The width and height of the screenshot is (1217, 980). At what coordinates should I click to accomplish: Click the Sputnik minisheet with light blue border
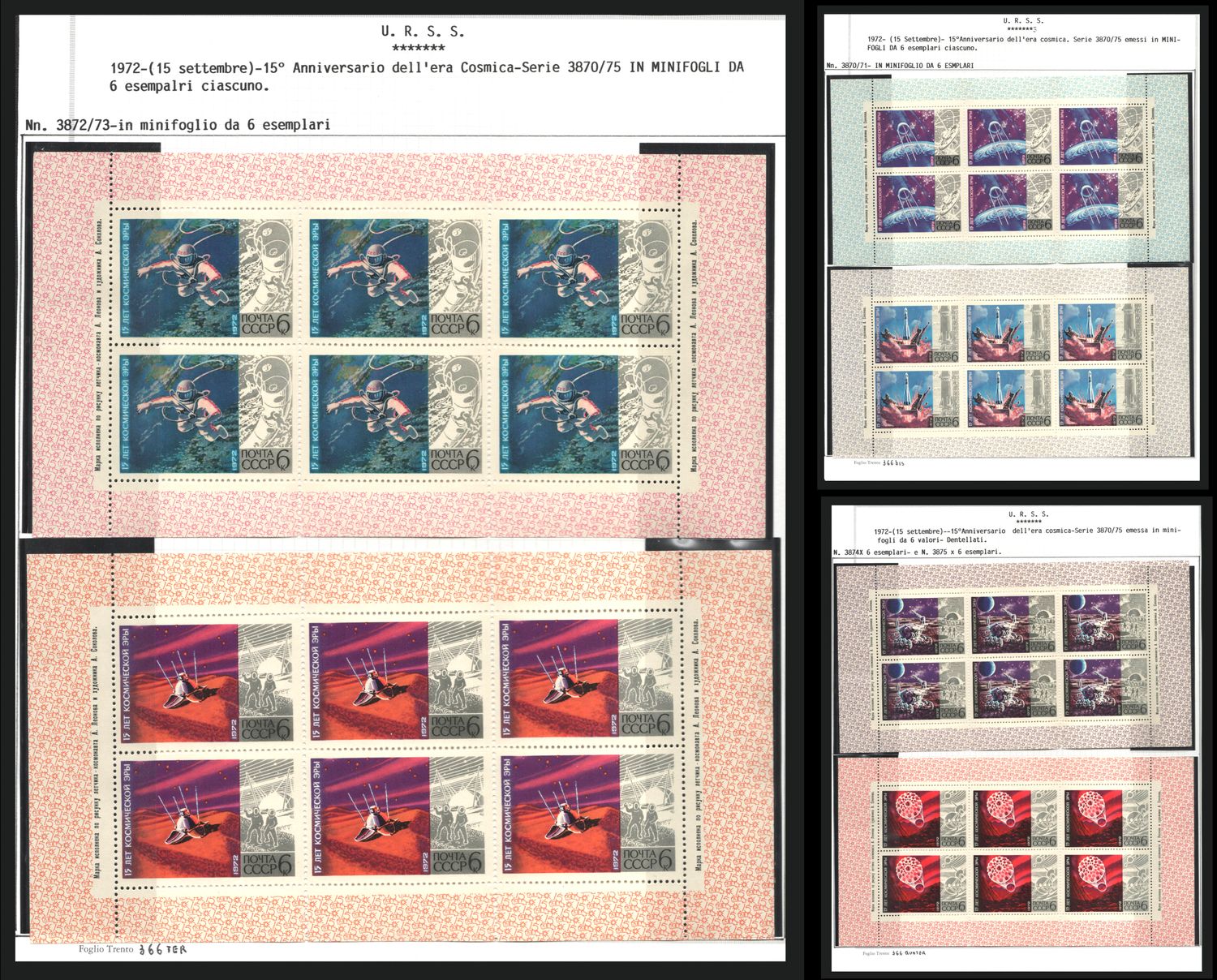(x=1010, y=170)
